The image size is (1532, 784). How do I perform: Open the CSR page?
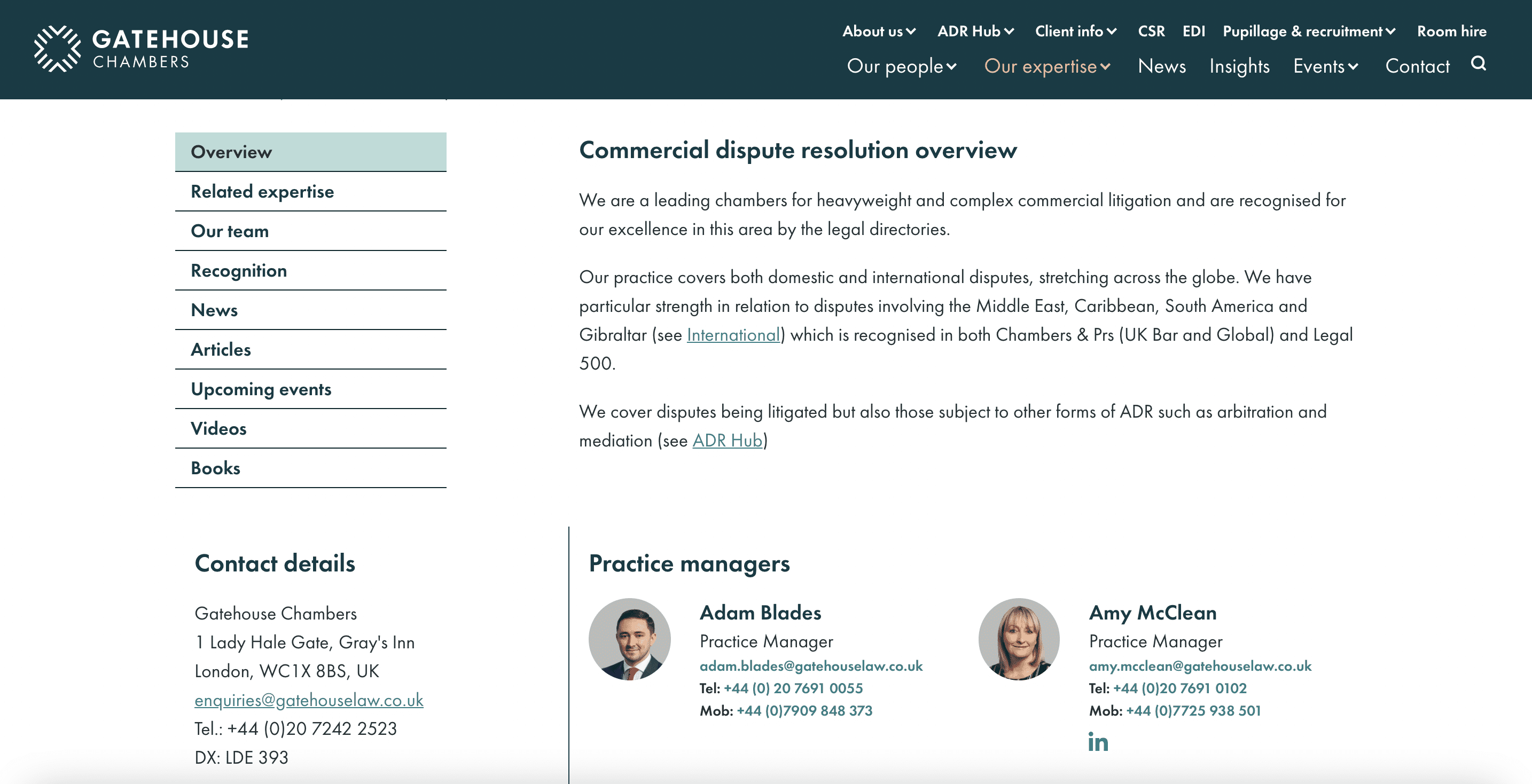[x=1151, y=31]
